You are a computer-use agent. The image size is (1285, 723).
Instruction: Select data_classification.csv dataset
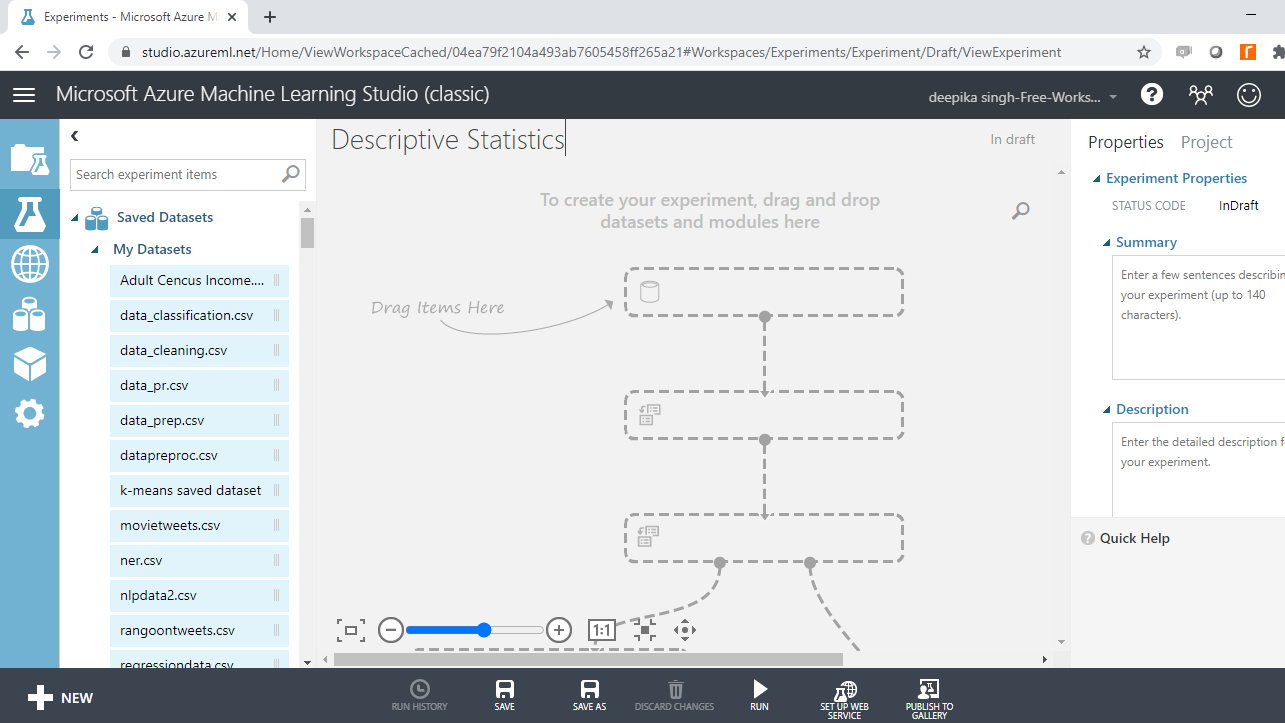pos(199,316)
